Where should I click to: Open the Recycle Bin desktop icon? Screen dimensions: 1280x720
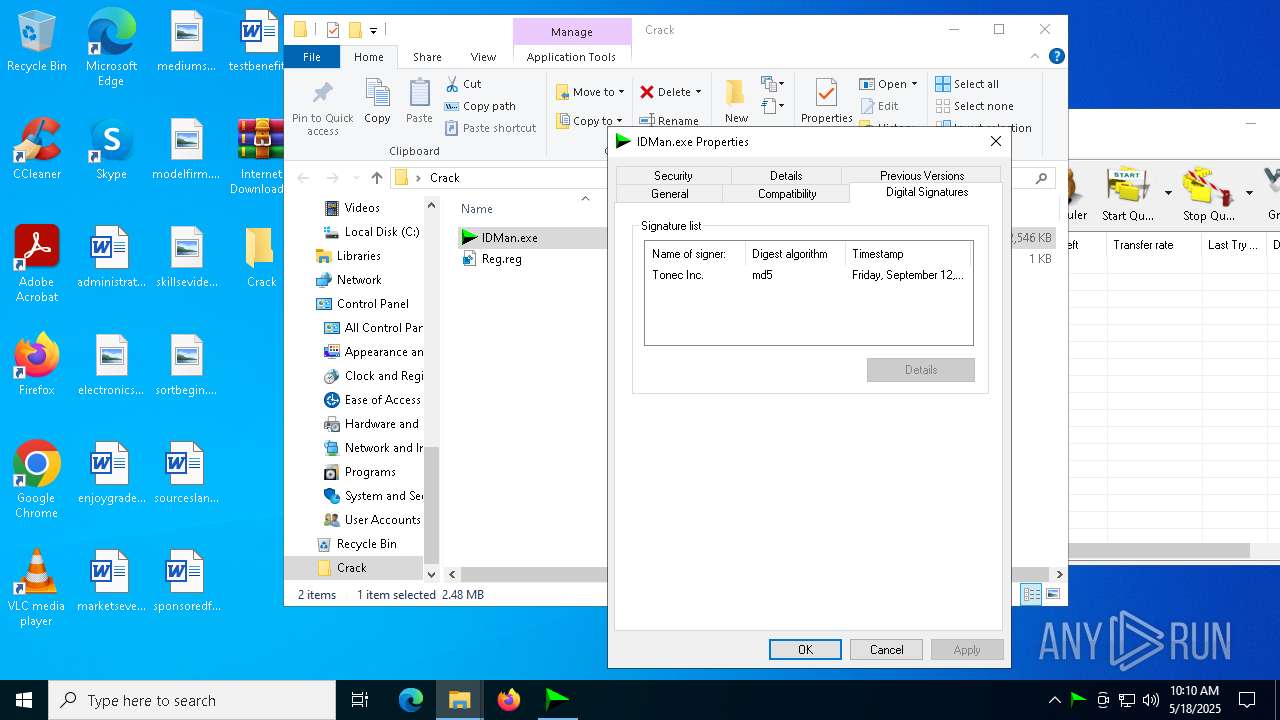point(37,42)
